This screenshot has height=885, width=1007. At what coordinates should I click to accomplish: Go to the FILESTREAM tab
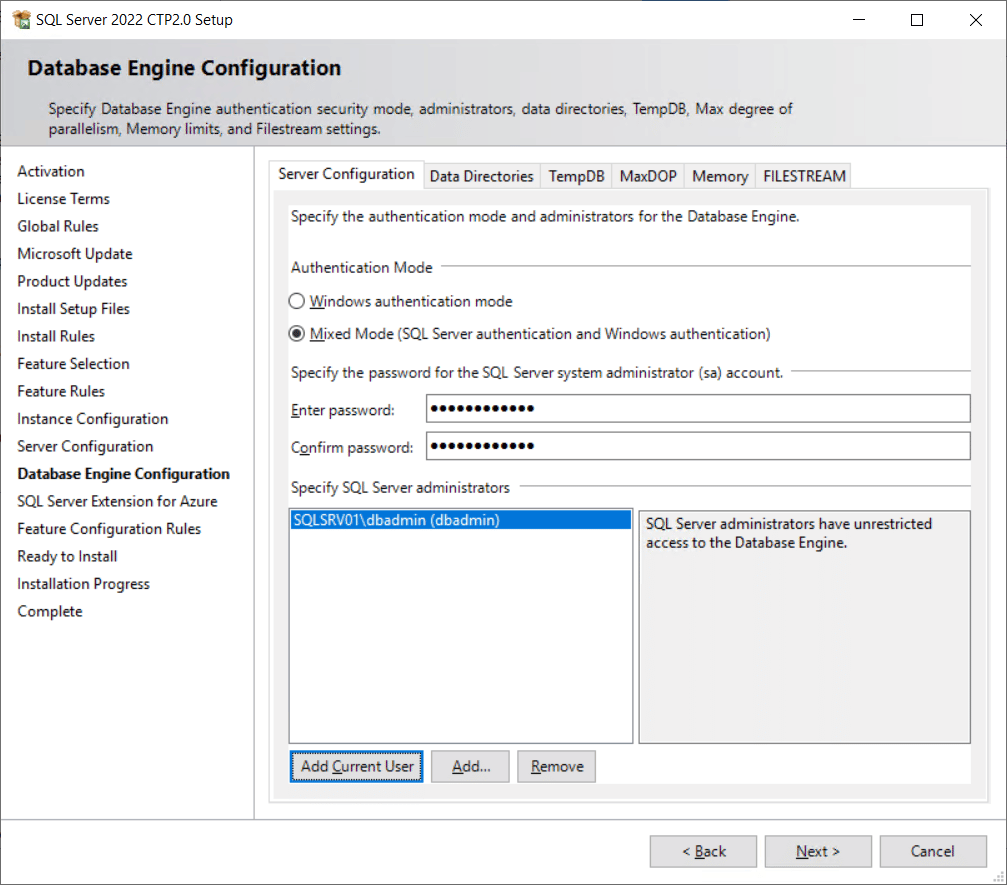coord(804,176)
